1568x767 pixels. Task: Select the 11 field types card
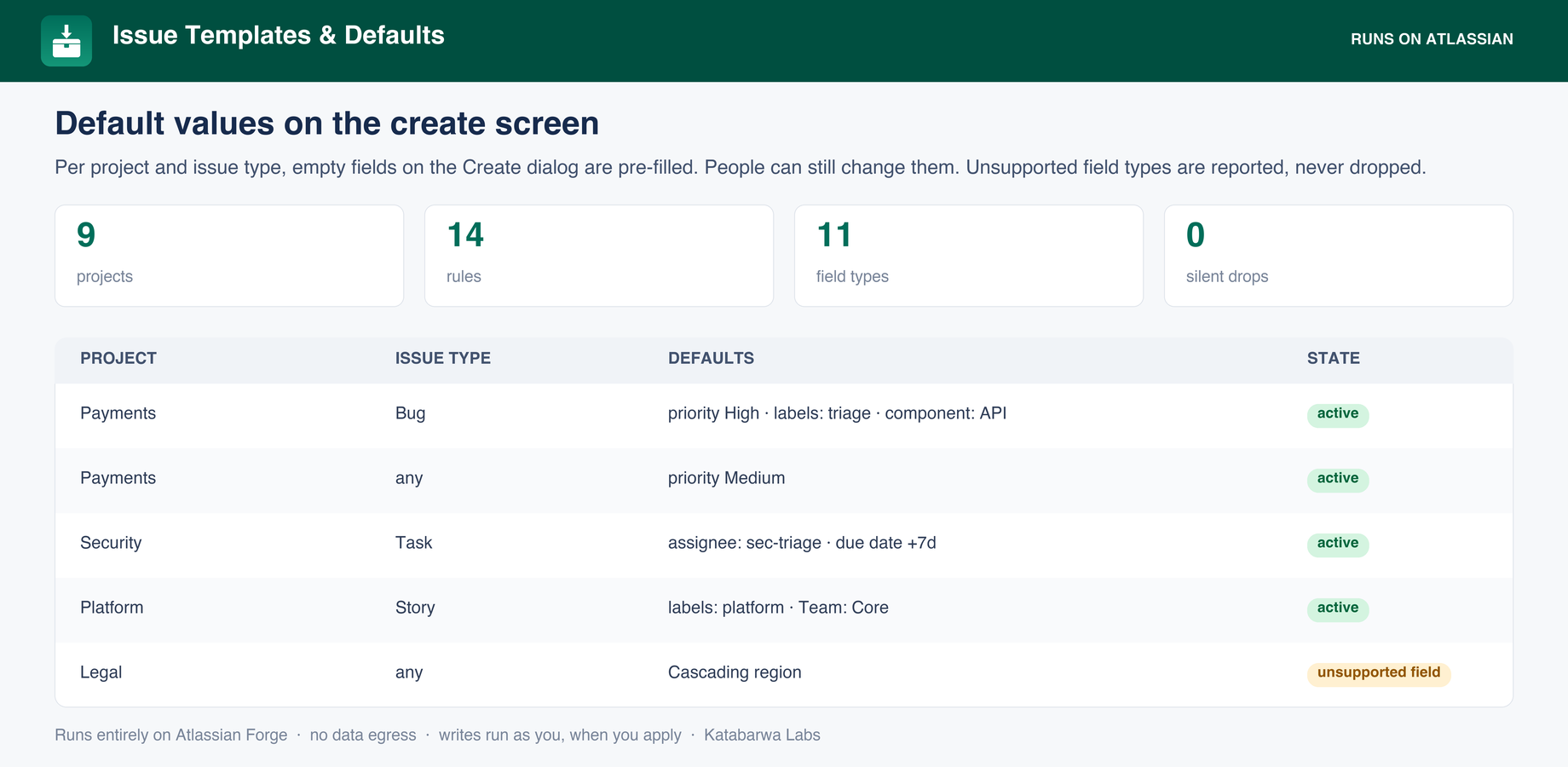click(x=969, y=256)
